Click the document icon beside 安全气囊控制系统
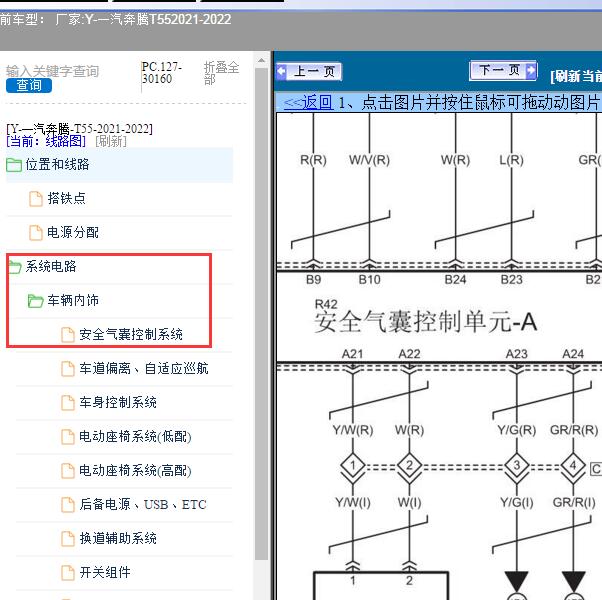Image resolution: width=602 pixels, height=600 pixels. [x=68, y=334]
